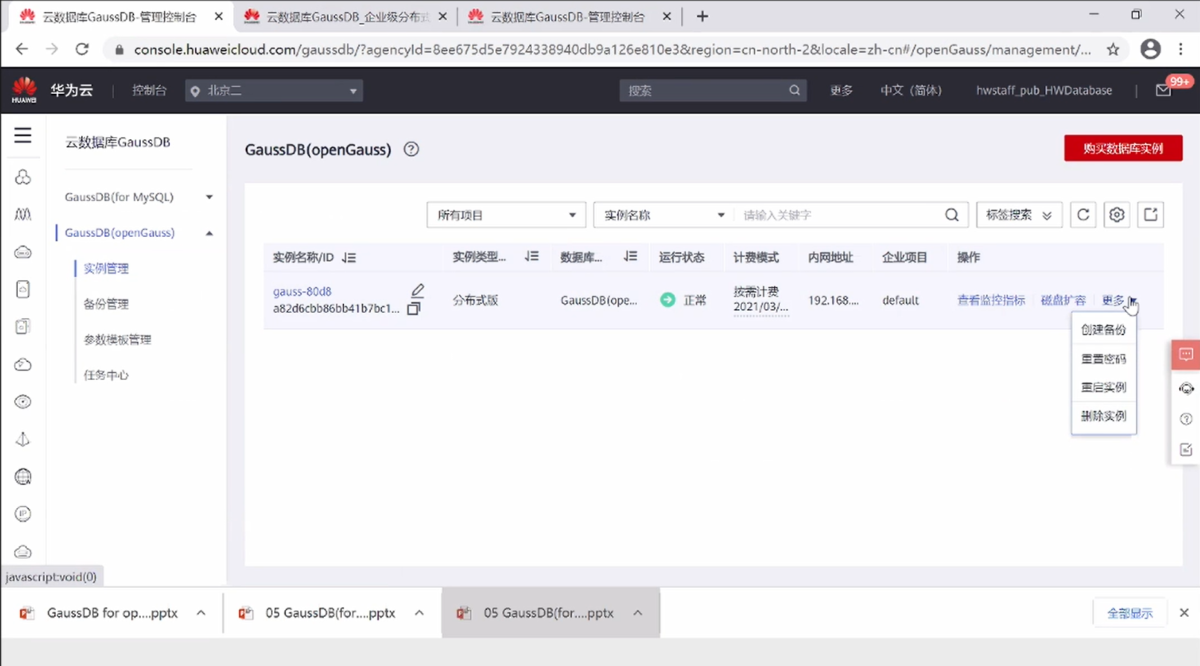Reload the browser page
The image size is (1200, 666).
[x=82, y=49]
